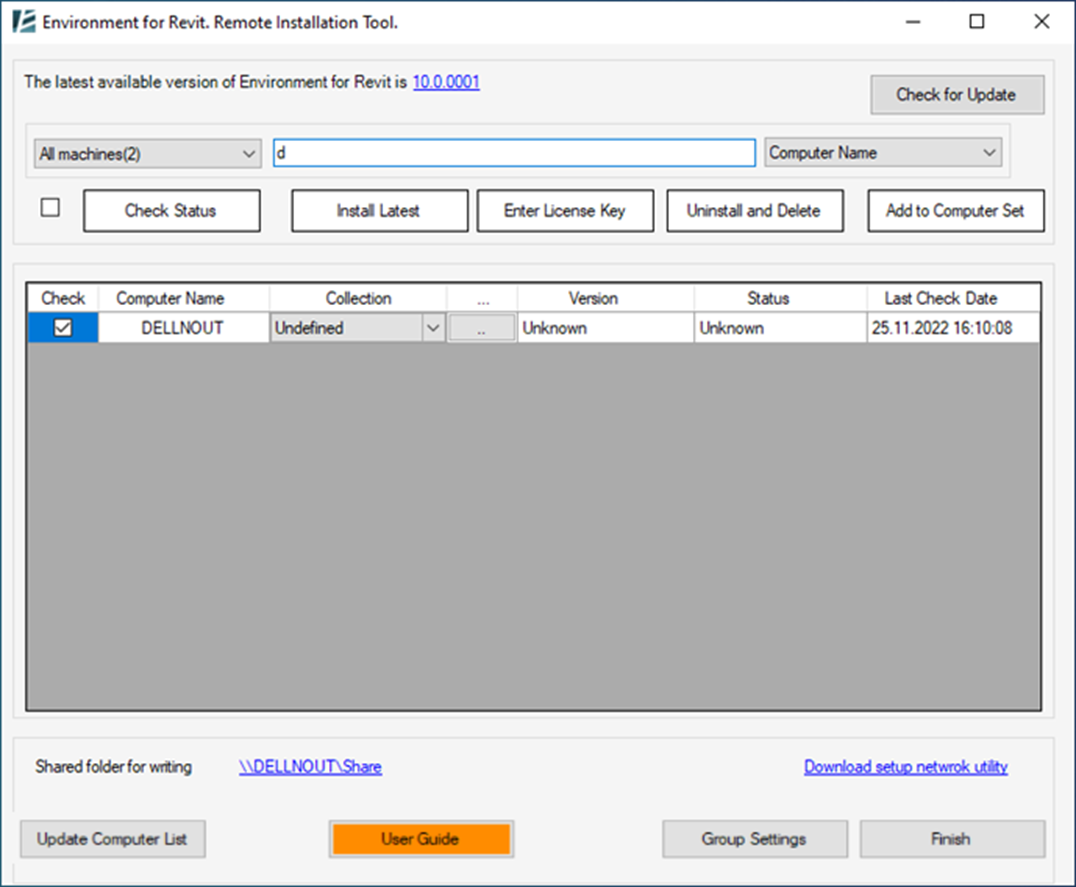Click the '..' browse button in DELLNOUT row
The image size is (1076, 887).
481,328
